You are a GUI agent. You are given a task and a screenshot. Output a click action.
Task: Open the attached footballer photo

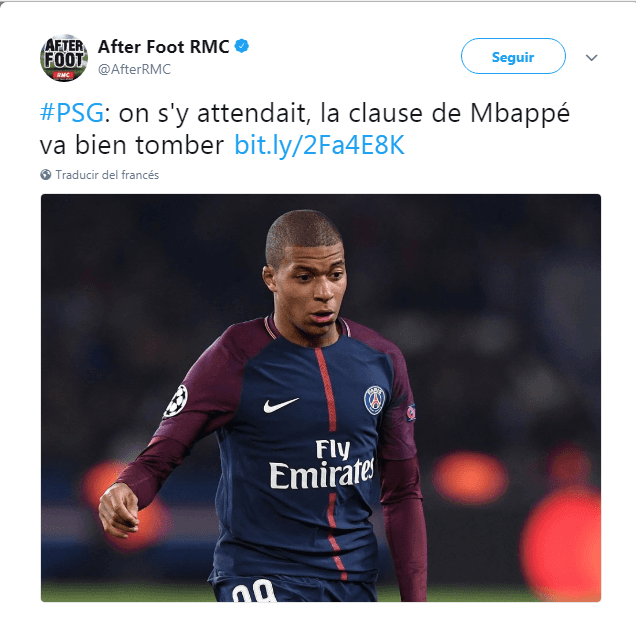tap(321, 398)
